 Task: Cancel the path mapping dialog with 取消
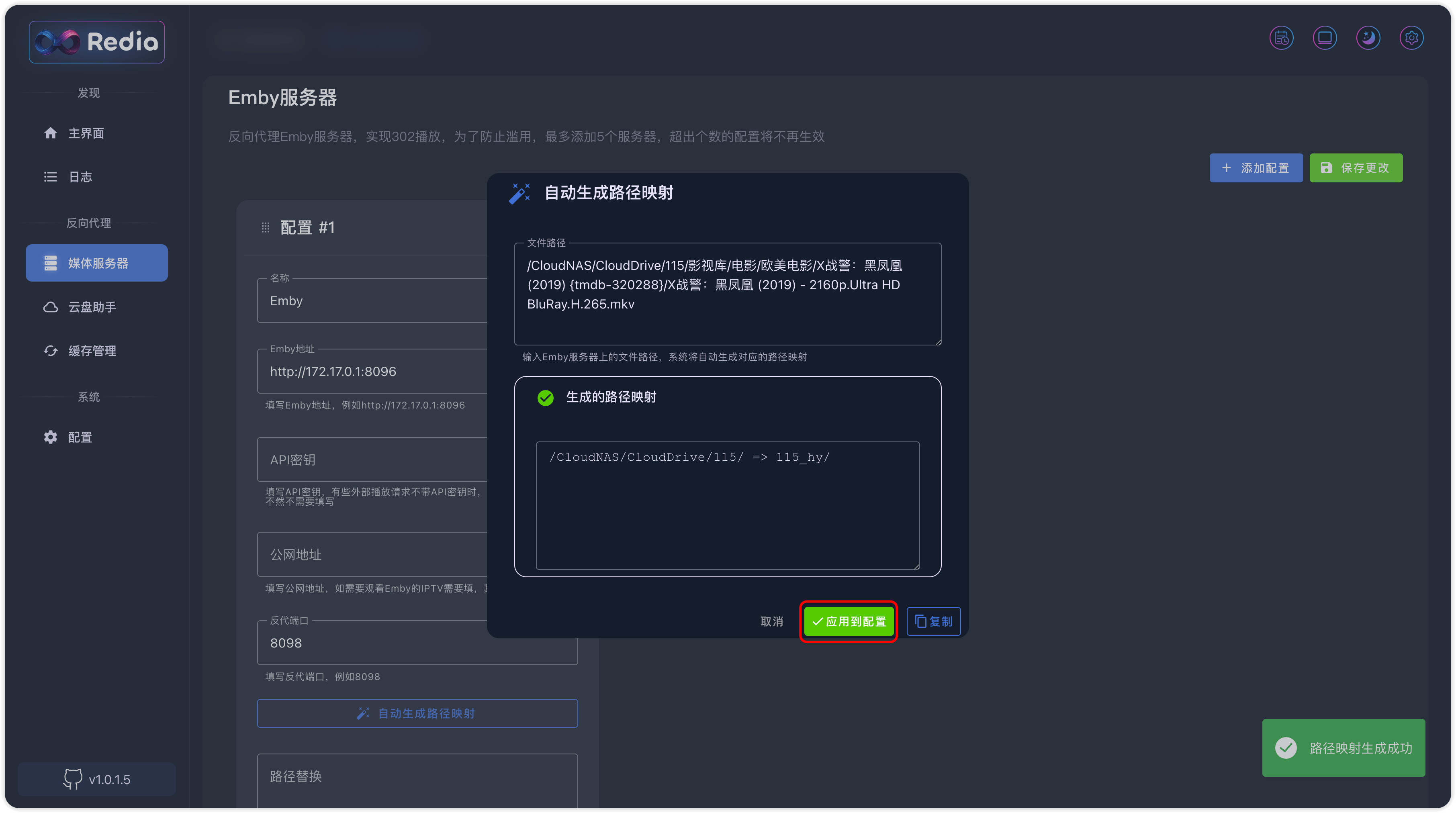771,621
